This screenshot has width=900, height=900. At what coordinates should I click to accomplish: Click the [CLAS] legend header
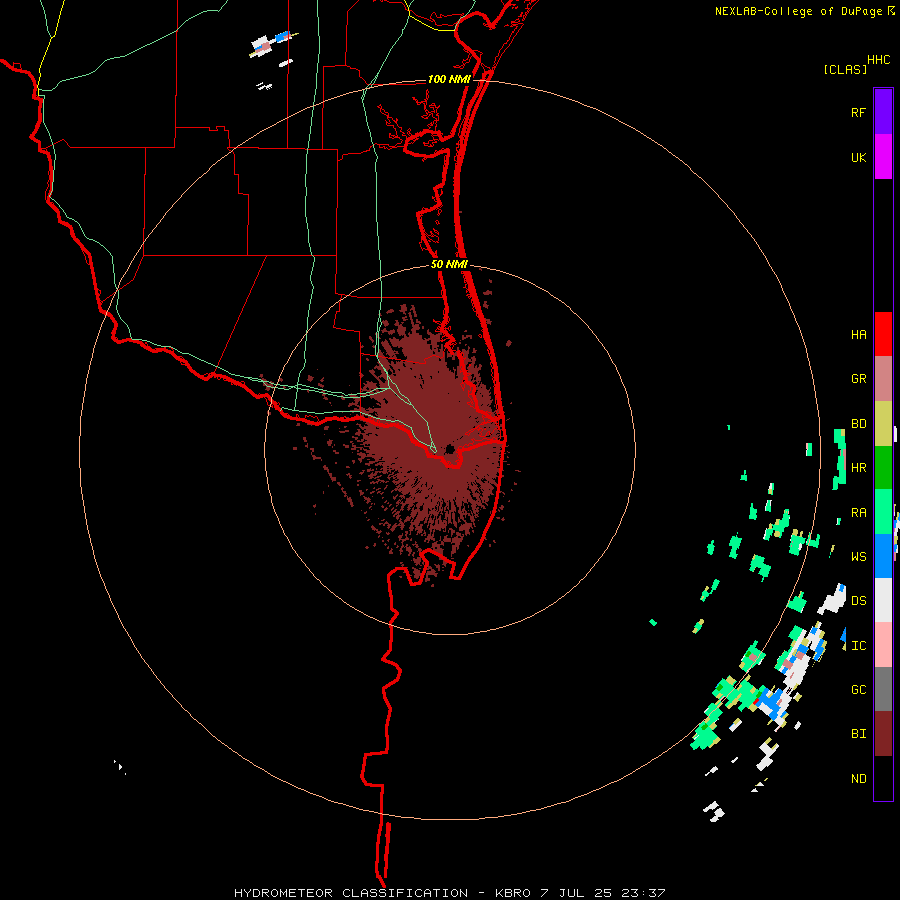click(845, 69)
